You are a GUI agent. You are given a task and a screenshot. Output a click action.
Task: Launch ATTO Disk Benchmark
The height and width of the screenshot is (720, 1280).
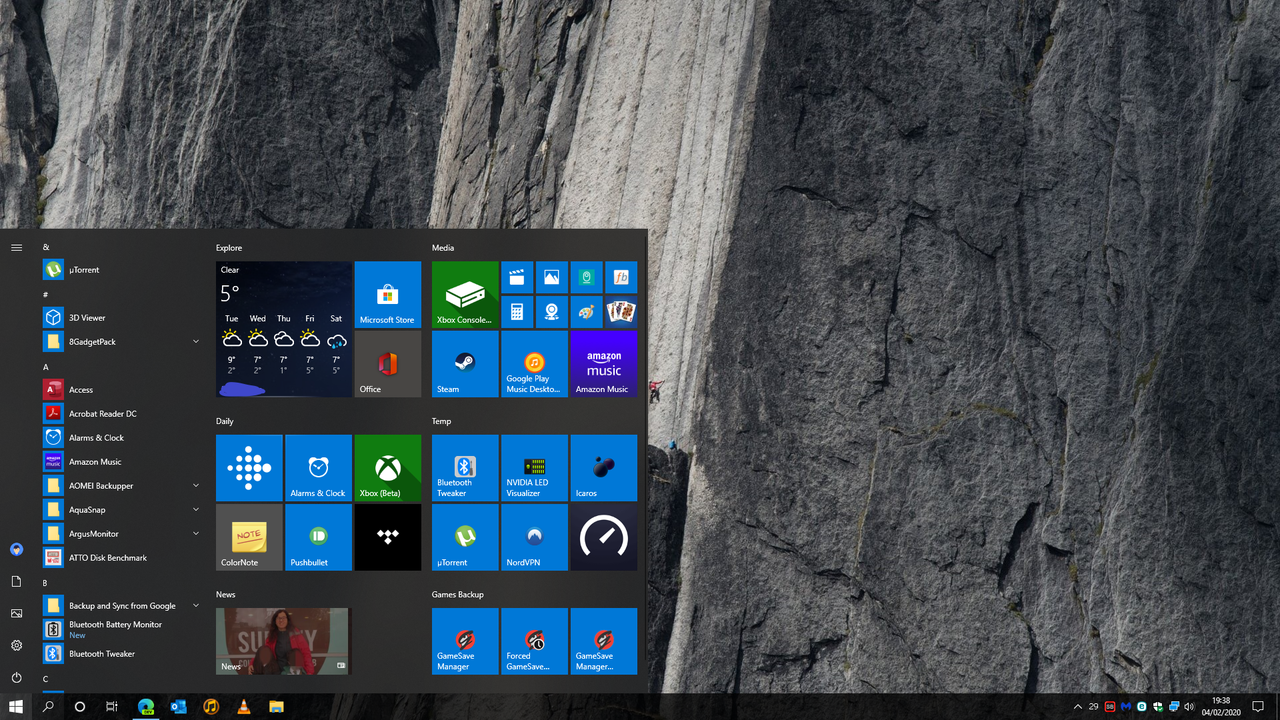point(120,558)
